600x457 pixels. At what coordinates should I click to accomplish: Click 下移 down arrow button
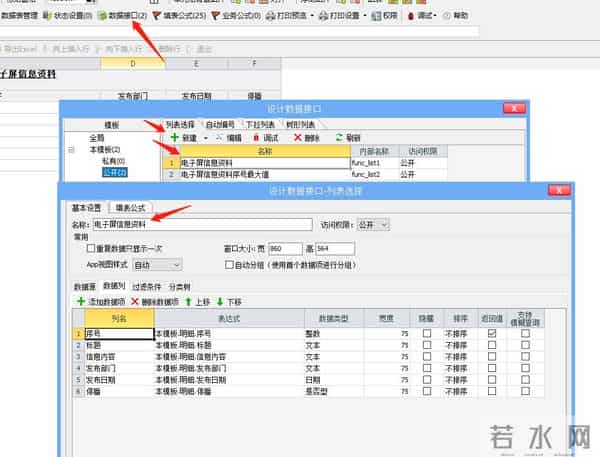229,302
